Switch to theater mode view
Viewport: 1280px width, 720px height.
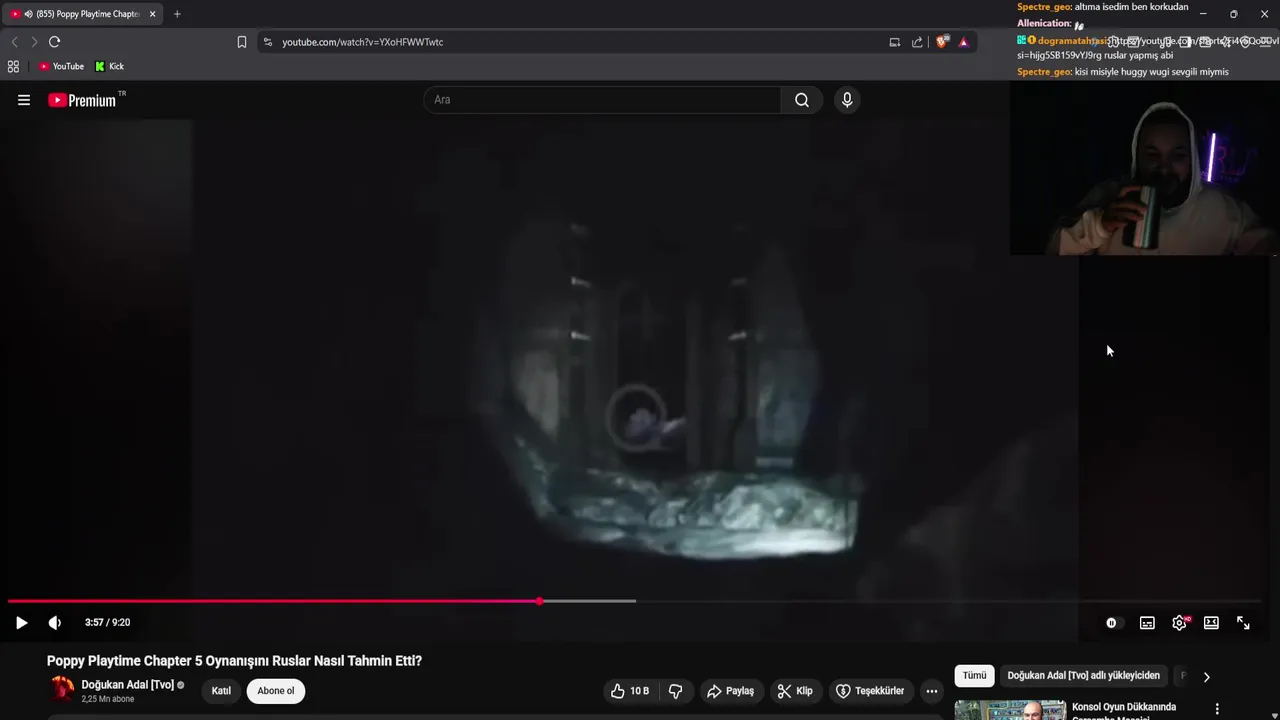coord(1211,623)
